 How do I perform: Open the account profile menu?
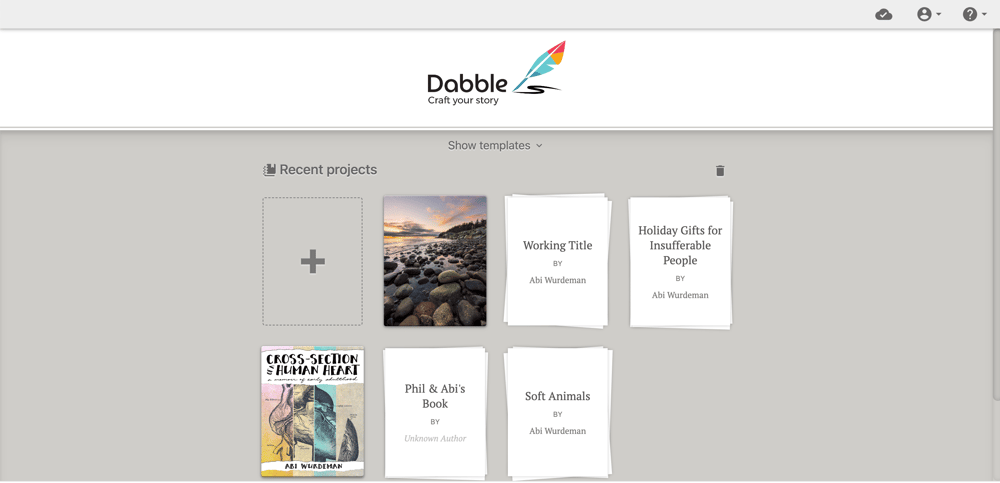click(x=929, y=15)
